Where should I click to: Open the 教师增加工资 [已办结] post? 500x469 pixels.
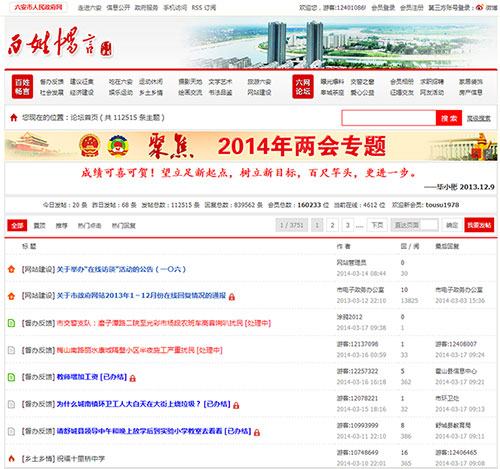click(x=92, y=377)
